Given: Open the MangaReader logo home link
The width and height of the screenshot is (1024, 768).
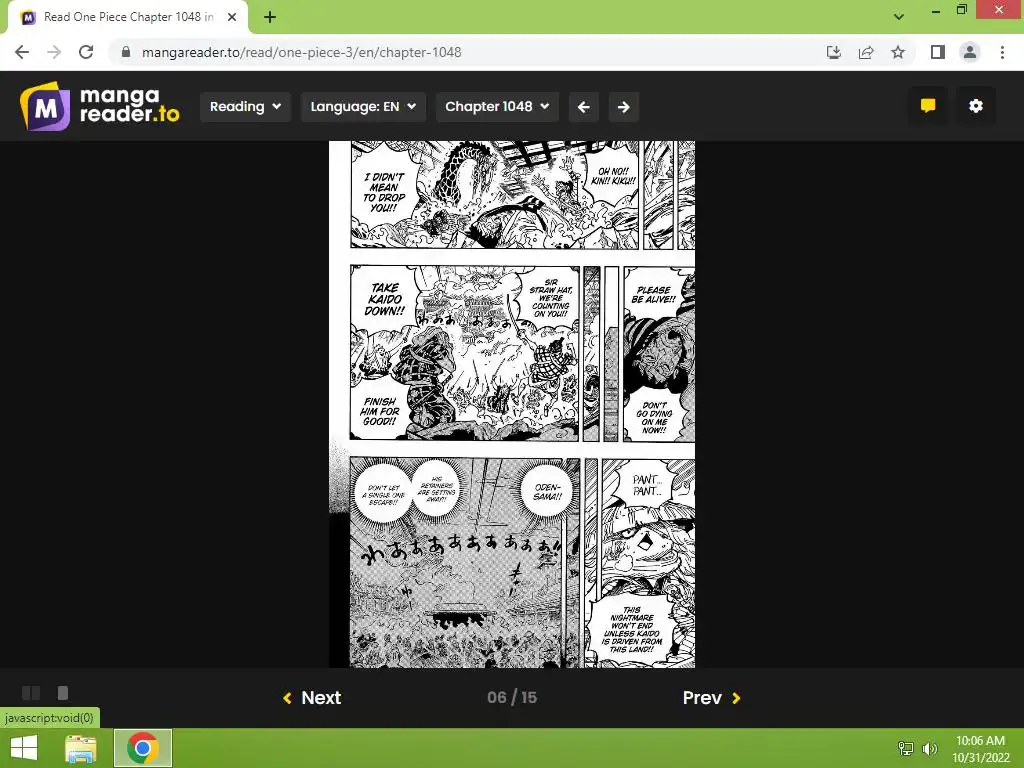Looking at the screenshot, I should [100, 106].
